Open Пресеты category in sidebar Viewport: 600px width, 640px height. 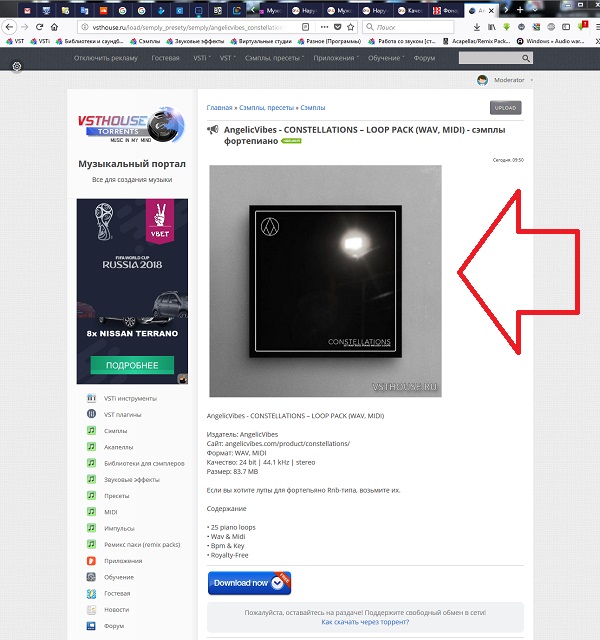pos(117,496)
